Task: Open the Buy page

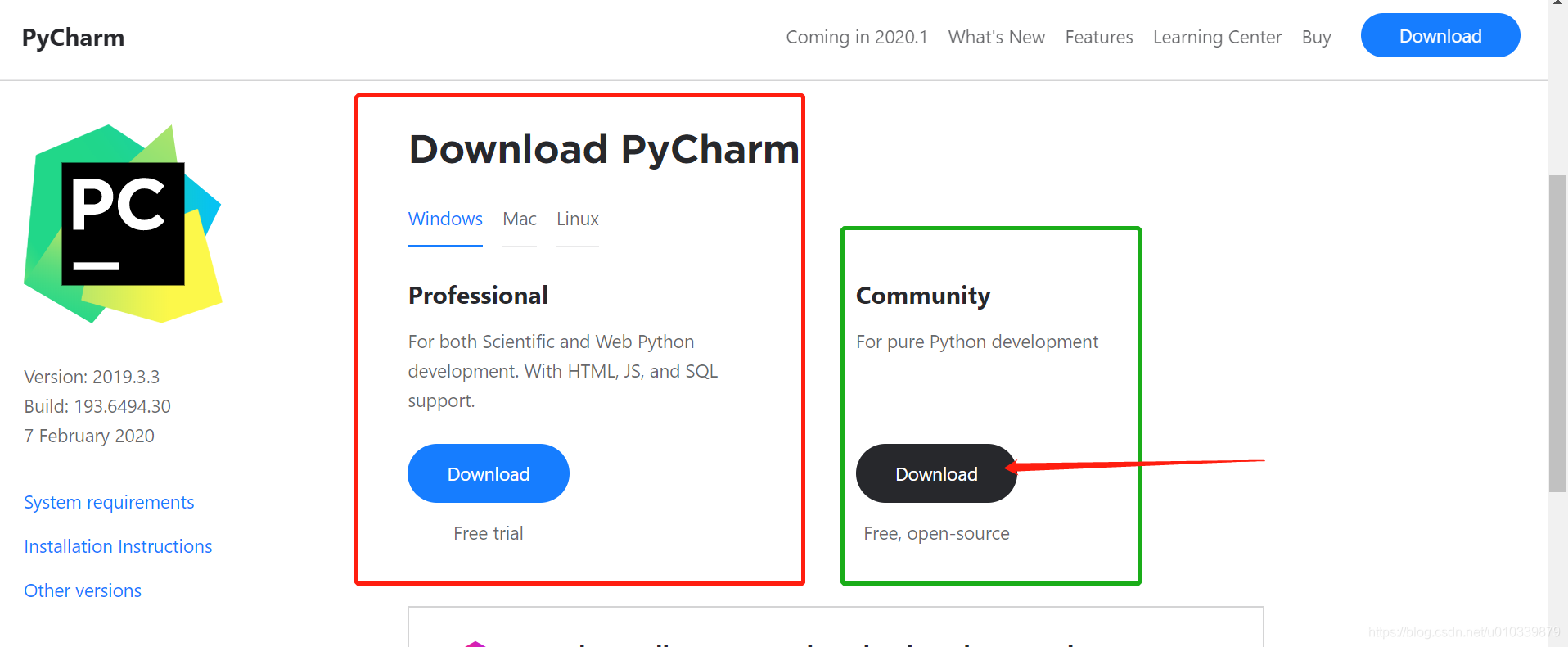Action: coord(1316,37)
